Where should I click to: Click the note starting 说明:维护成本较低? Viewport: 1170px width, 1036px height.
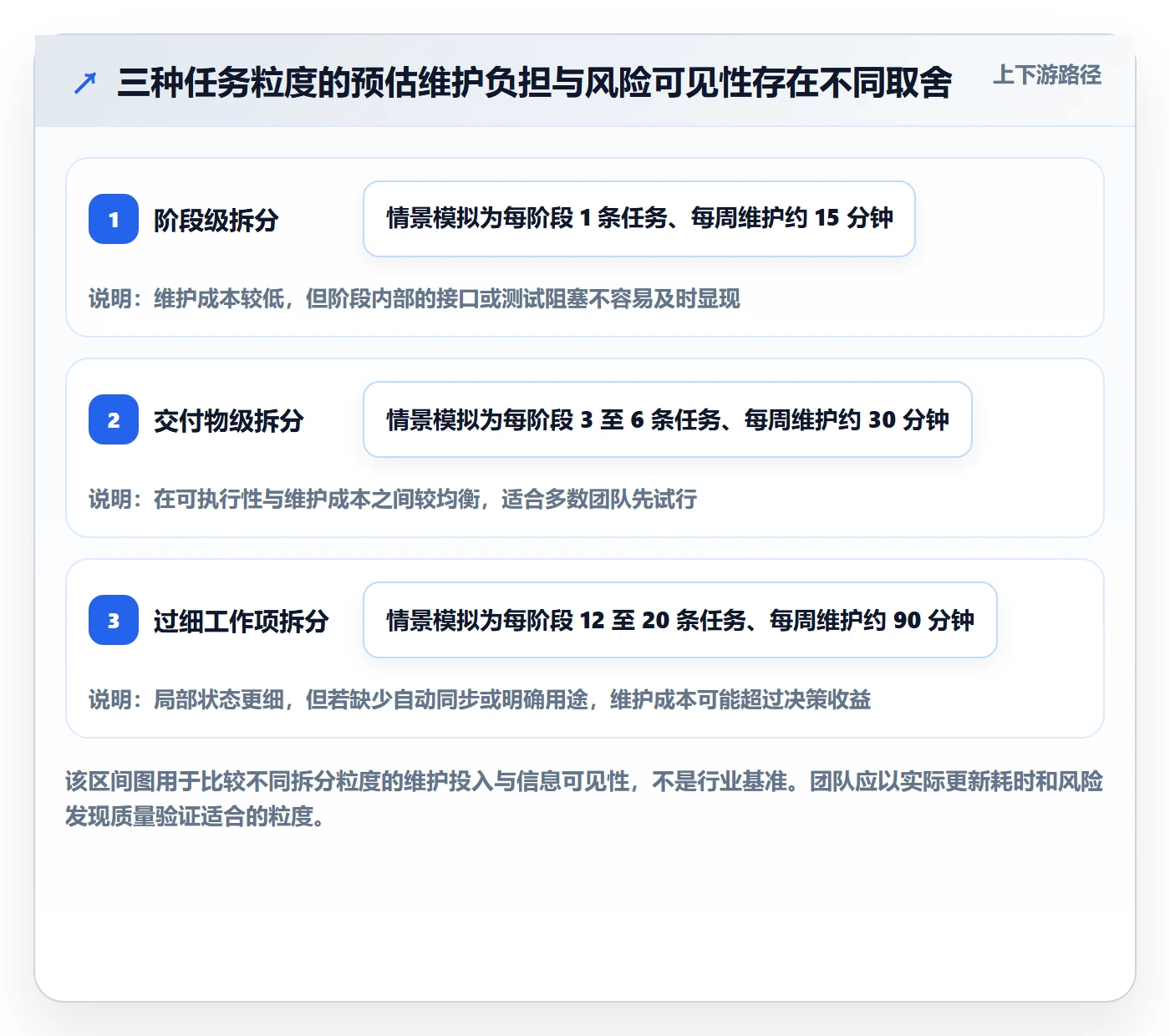[x=415, y=299]
